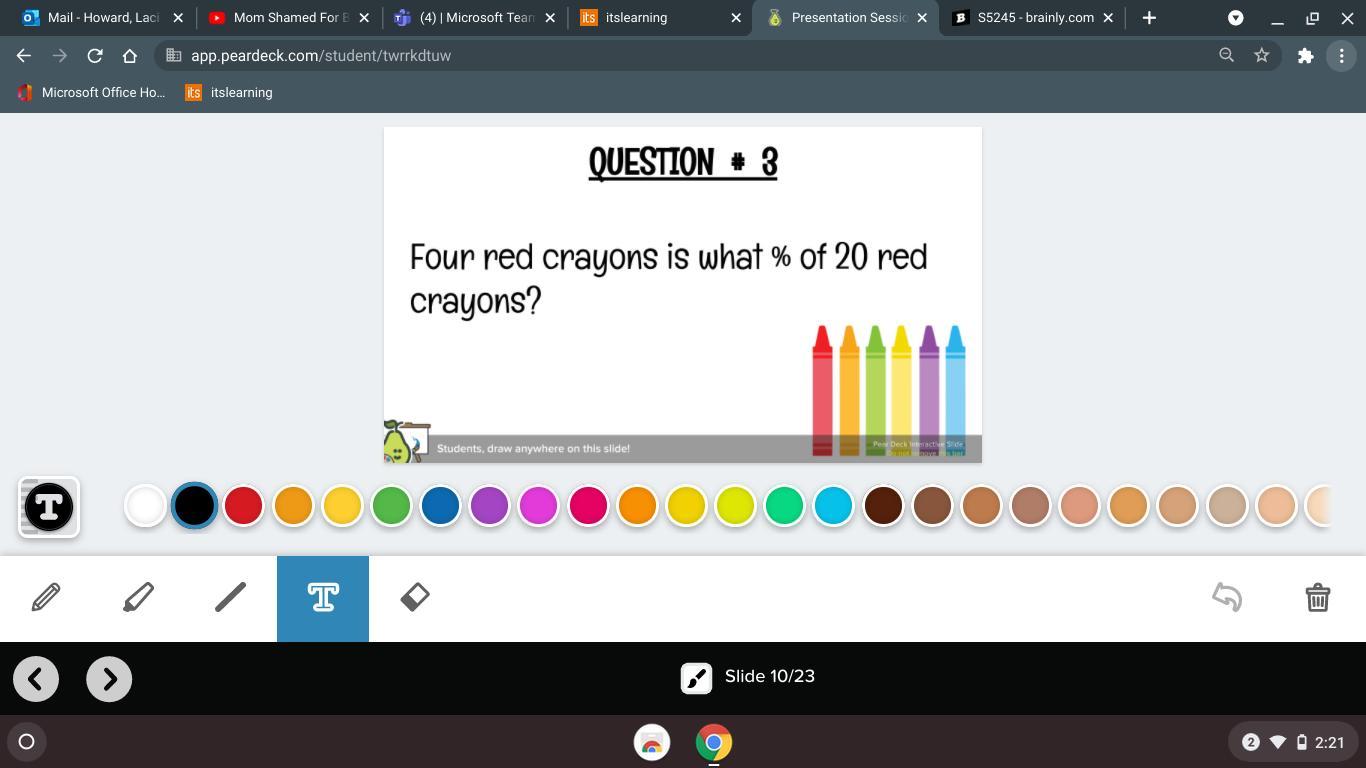Viewport: 1366px width, 768px height.
Task: Open the itslearning bookmark
Action: tap(229, 93)
